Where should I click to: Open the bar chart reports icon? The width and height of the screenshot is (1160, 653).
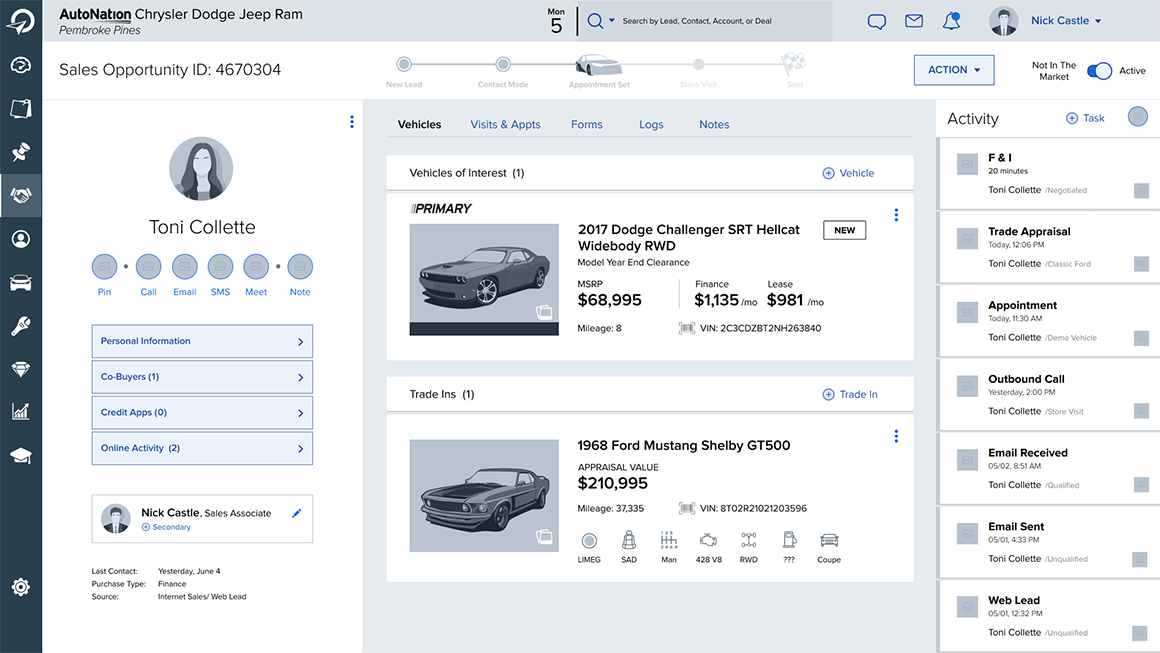point(21,412)
